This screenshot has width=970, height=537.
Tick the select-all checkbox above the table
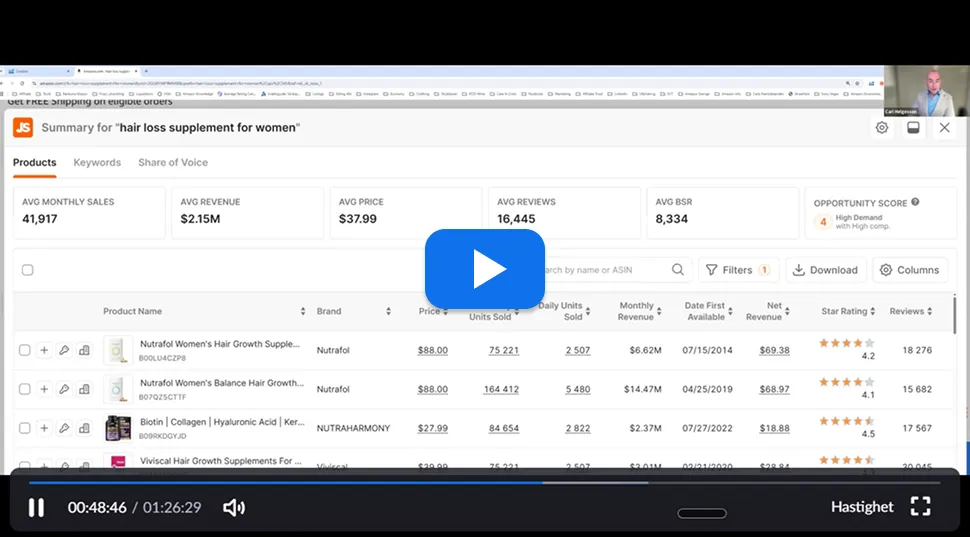[27, 270]
